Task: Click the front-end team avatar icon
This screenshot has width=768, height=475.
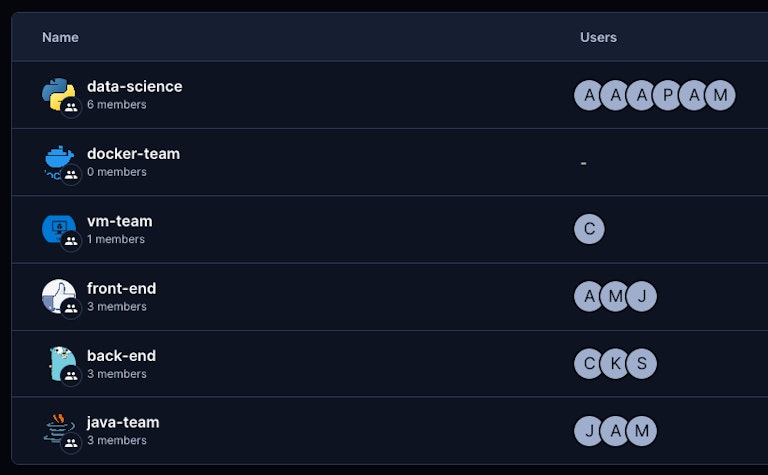Action: tap(56, 294)
